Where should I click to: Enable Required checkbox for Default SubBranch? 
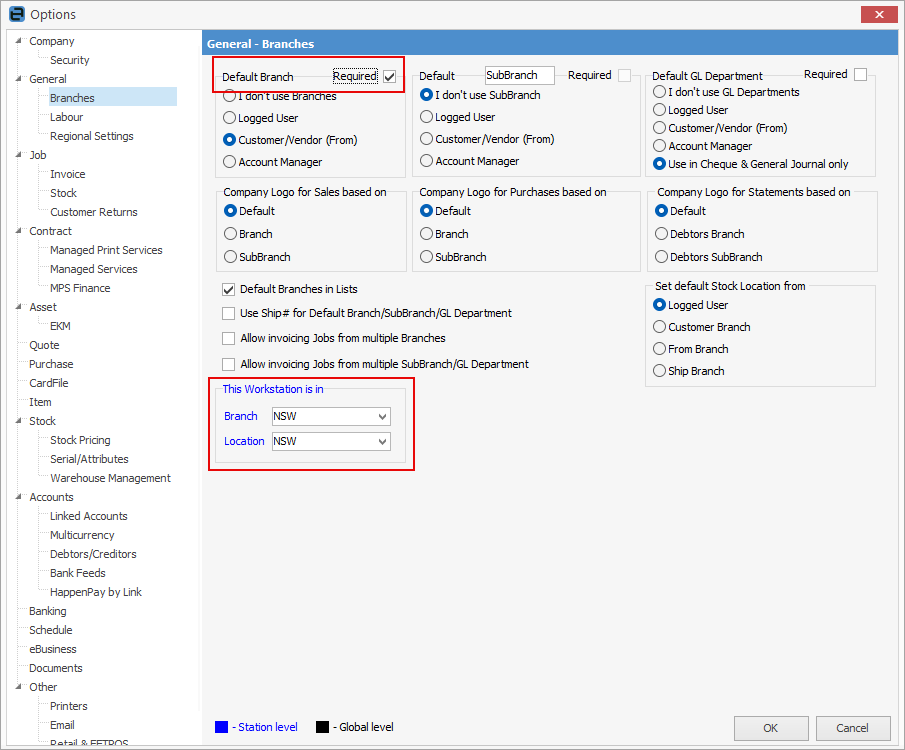[x=624, y=76]
